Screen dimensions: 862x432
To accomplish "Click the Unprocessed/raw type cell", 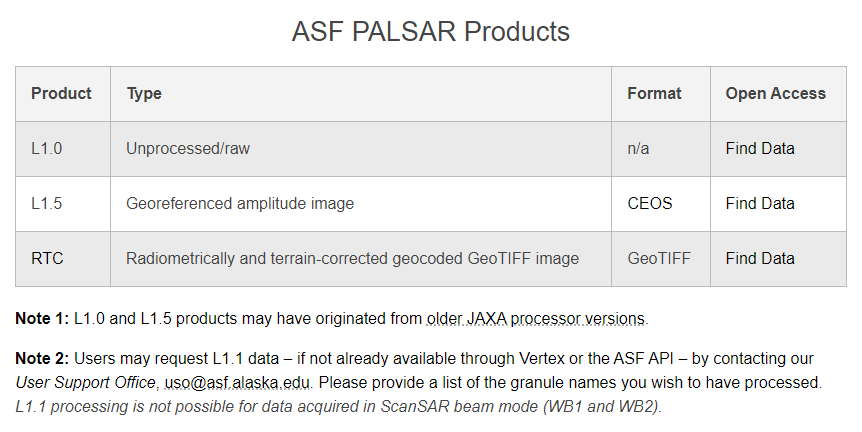I will tap(361, 148).
